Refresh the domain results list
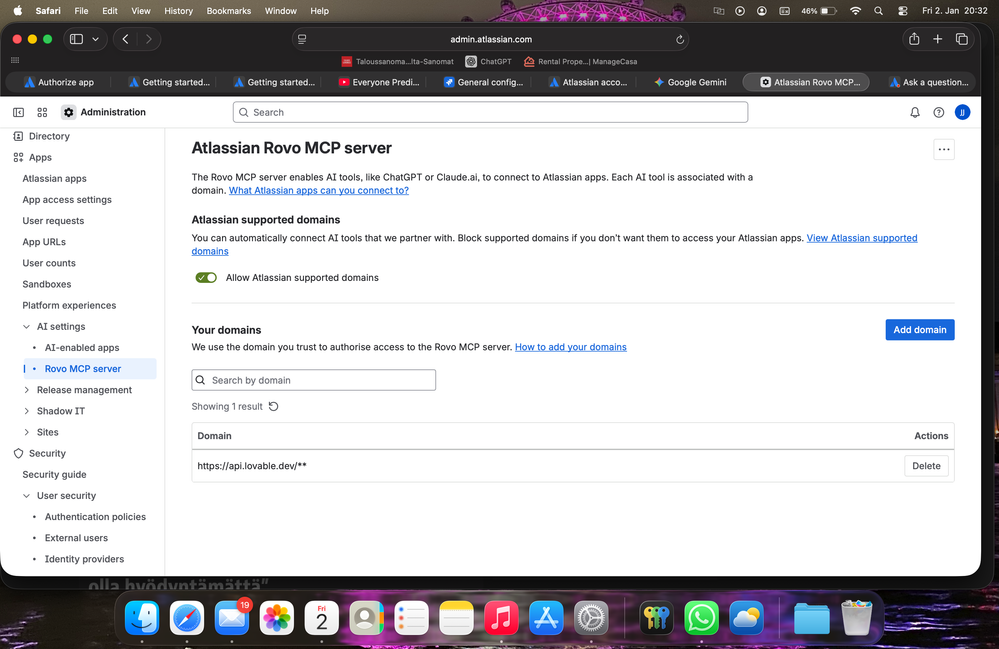Screen dimensions: 999x649 (273, 406)
